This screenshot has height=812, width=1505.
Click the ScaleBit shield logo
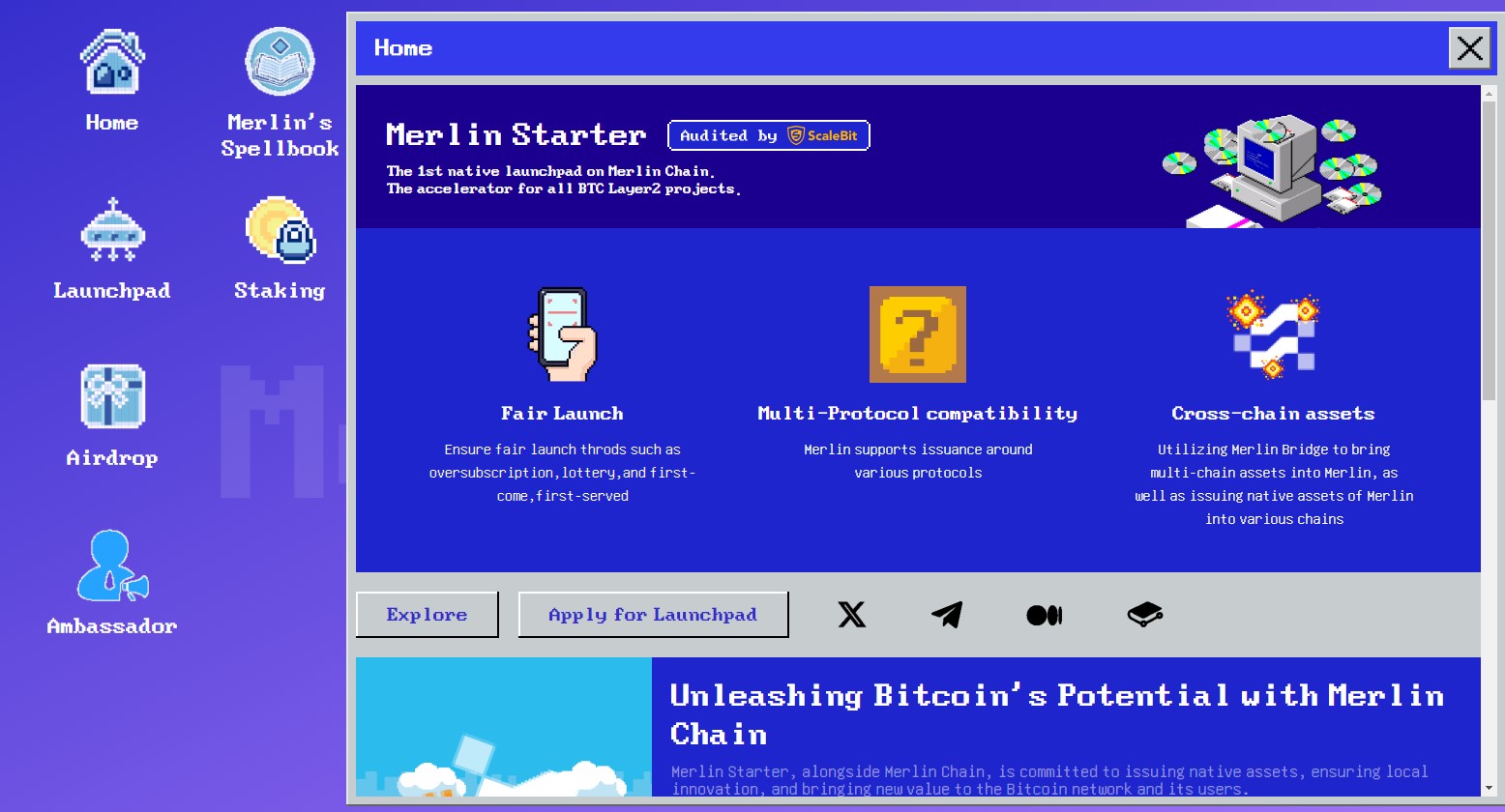(x=796, y=135)
